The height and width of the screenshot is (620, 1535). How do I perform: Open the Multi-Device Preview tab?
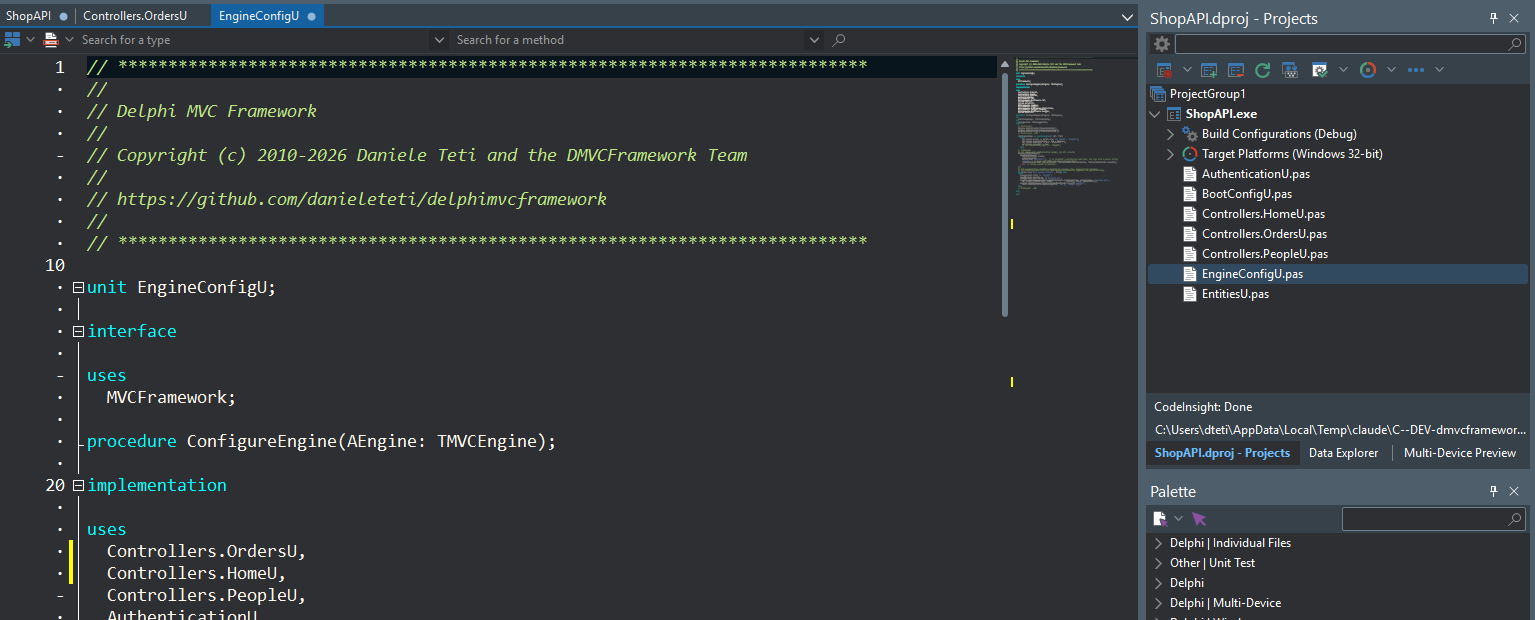(1460, 453)
